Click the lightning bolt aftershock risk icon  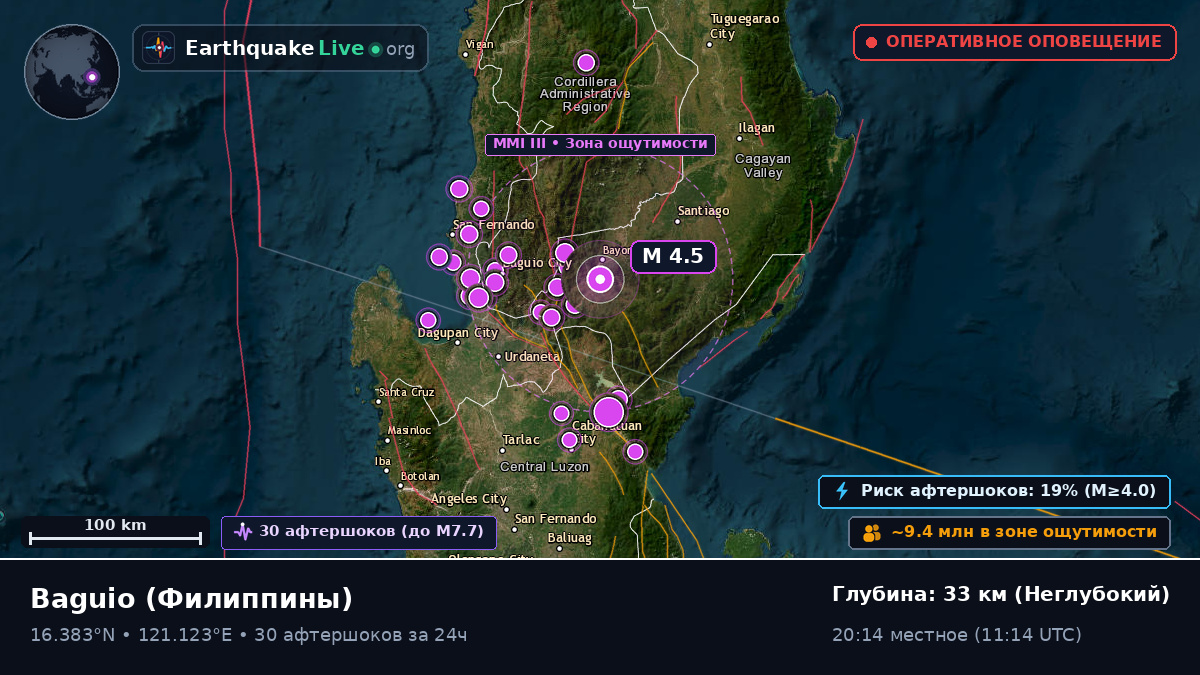click(x=842, y=491)
